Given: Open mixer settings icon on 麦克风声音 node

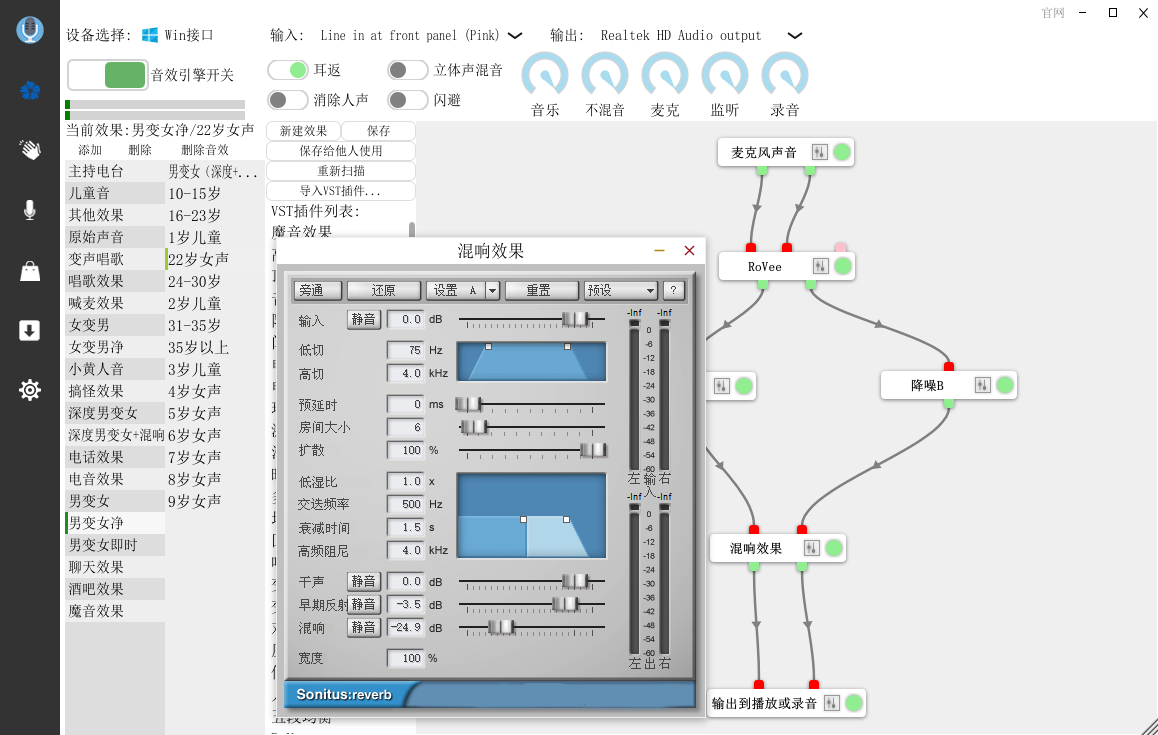Looking at the screenshot, I should 819,152.
